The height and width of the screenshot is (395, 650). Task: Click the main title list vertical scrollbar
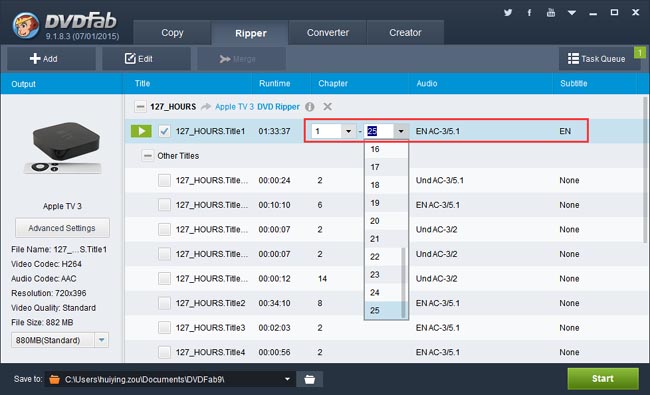(645, 170)
